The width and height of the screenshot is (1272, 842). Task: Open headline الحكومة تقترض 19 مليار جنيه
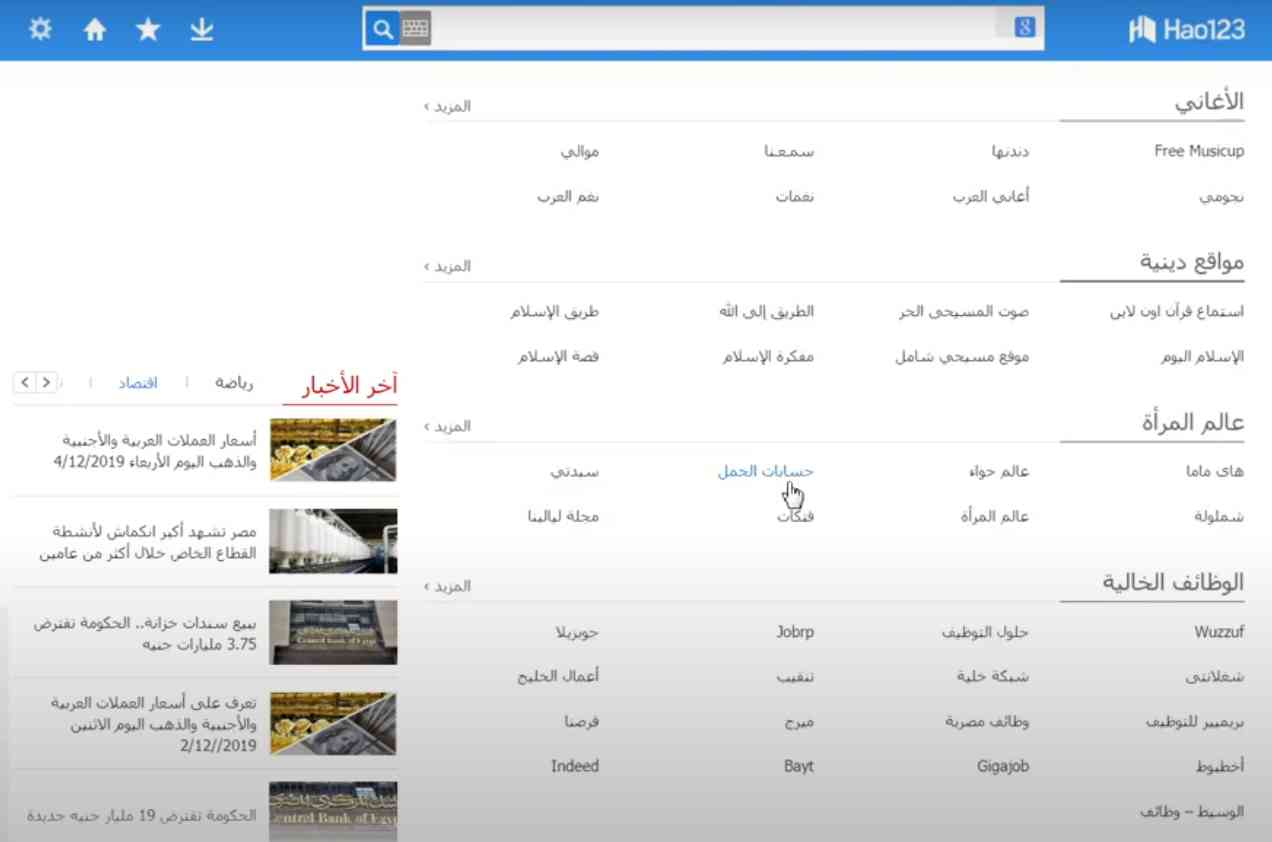142,816
